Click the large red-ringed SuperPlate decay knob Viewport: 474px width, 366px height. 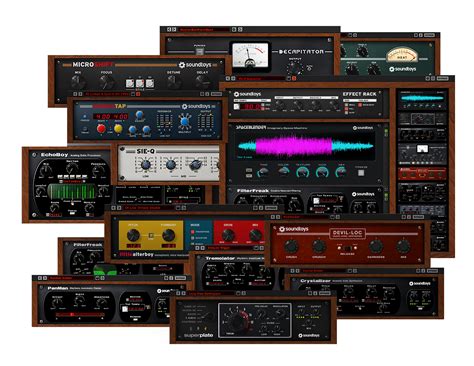[239, 321]
